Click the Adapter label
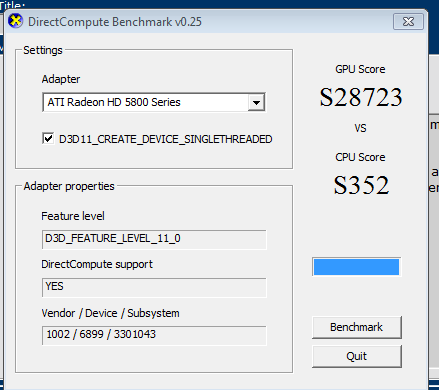 coord(61,79)
